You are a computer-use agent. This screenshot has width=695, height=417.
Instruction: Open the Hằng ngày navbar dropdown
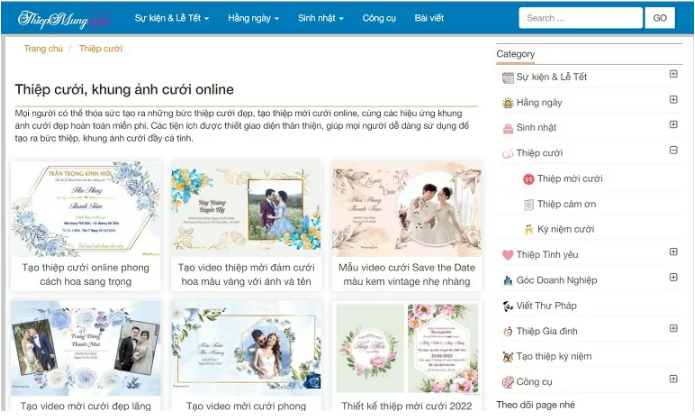[253, 18]
